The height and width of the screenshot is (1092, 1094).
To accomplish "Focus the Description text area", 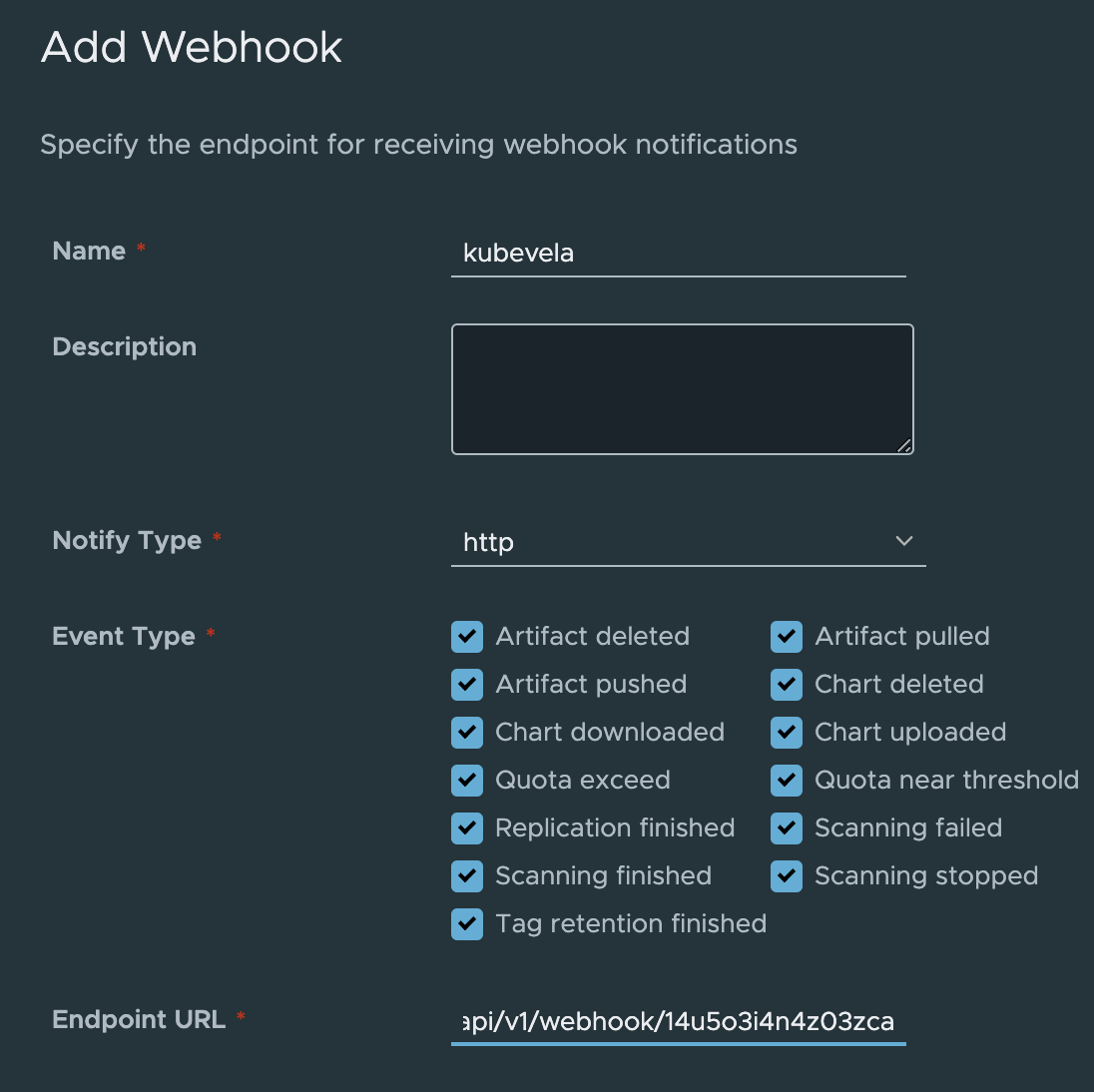I will pyautogui.click(x=682, y=388).
